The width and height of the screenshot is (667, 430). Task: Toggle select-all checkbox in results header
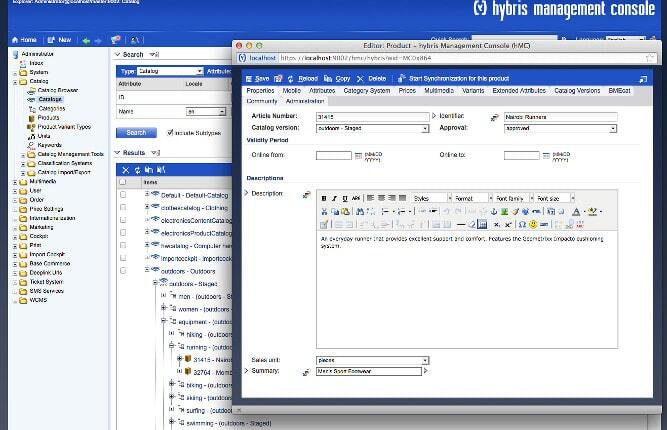point(123,182)
